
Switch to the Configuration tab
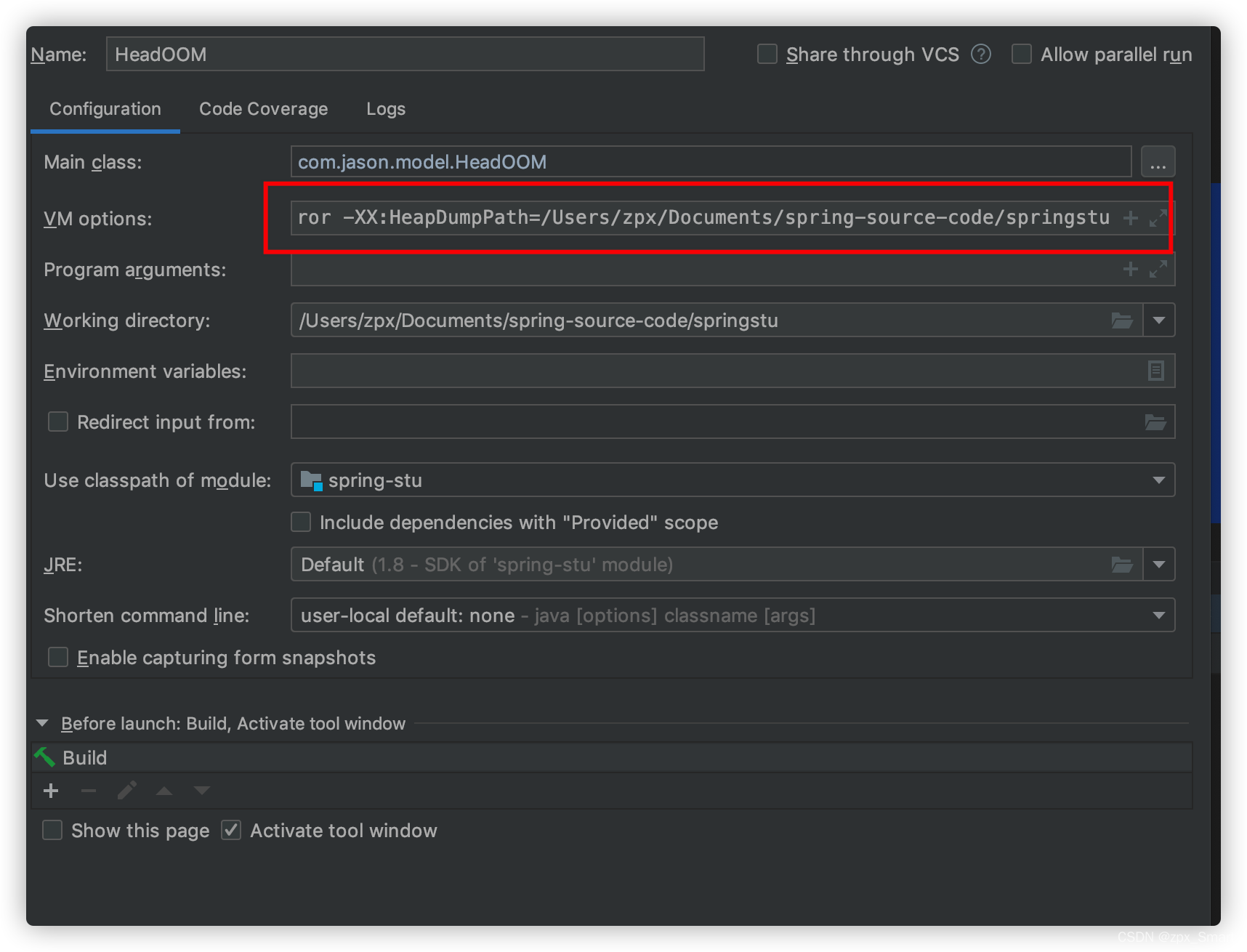[105, 109]
